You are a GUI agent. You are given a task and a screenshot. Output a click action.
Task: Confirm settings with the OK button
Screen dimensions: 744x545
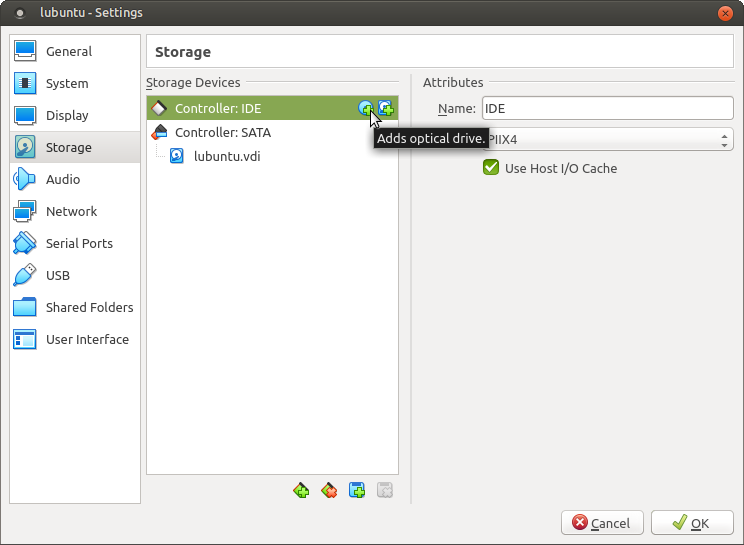point(692,523)
